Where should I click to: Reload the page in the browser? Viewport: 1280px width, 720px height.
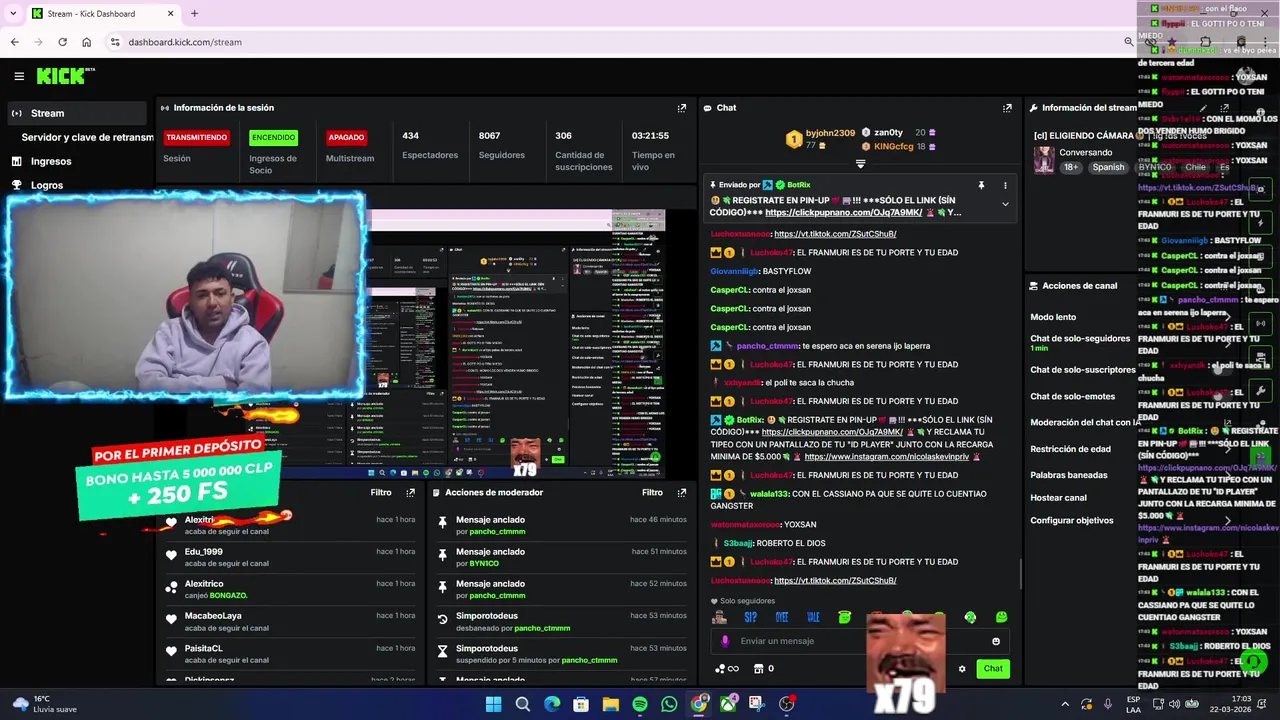62,42
